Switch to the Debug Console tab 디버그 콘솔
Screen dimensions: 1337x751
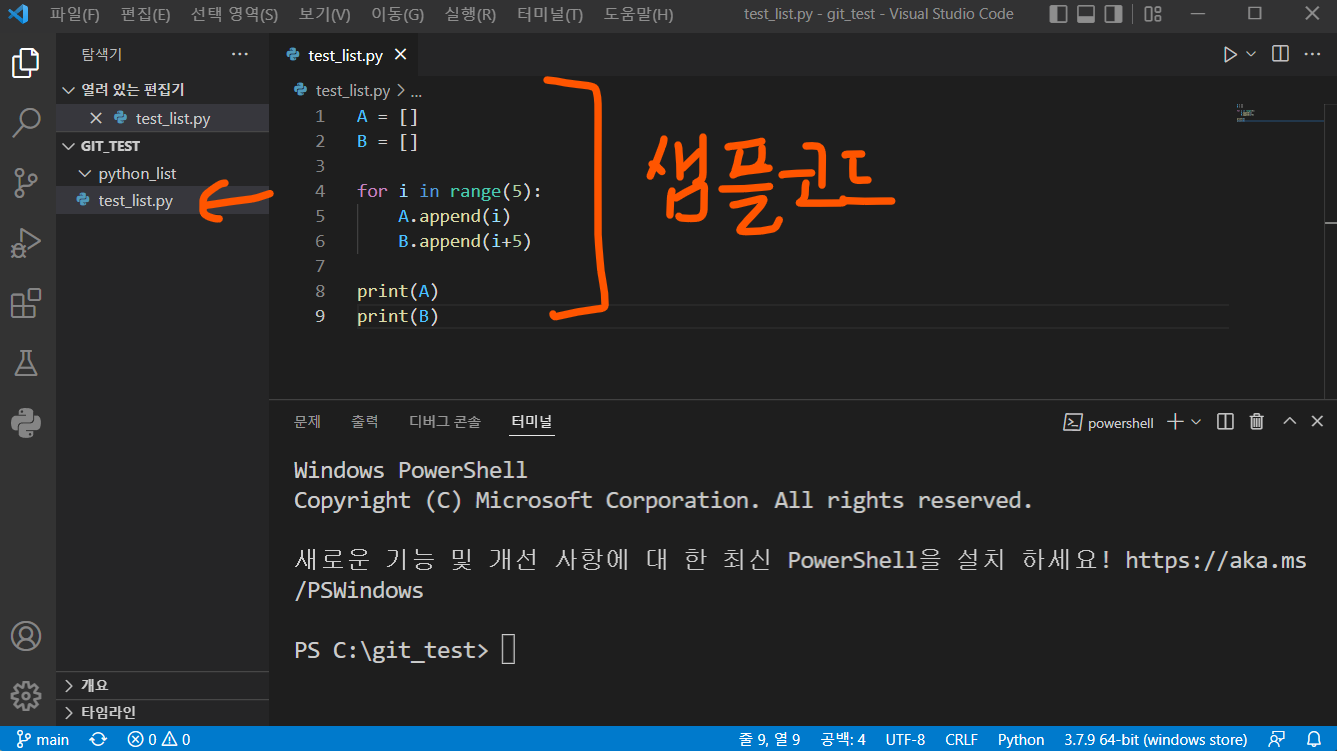(x=445, y=422)
